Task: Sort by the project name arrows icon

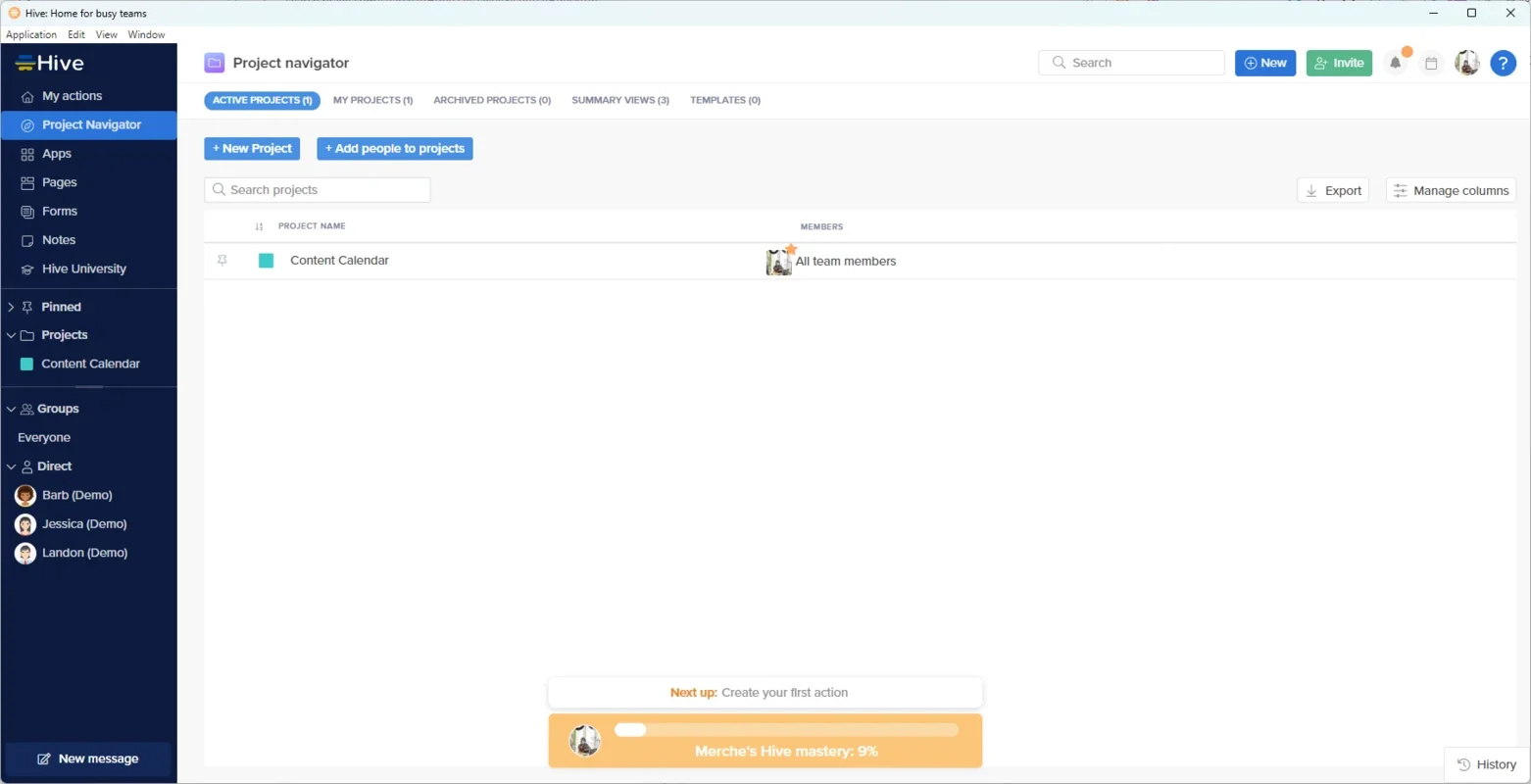Action: point(259,226)
